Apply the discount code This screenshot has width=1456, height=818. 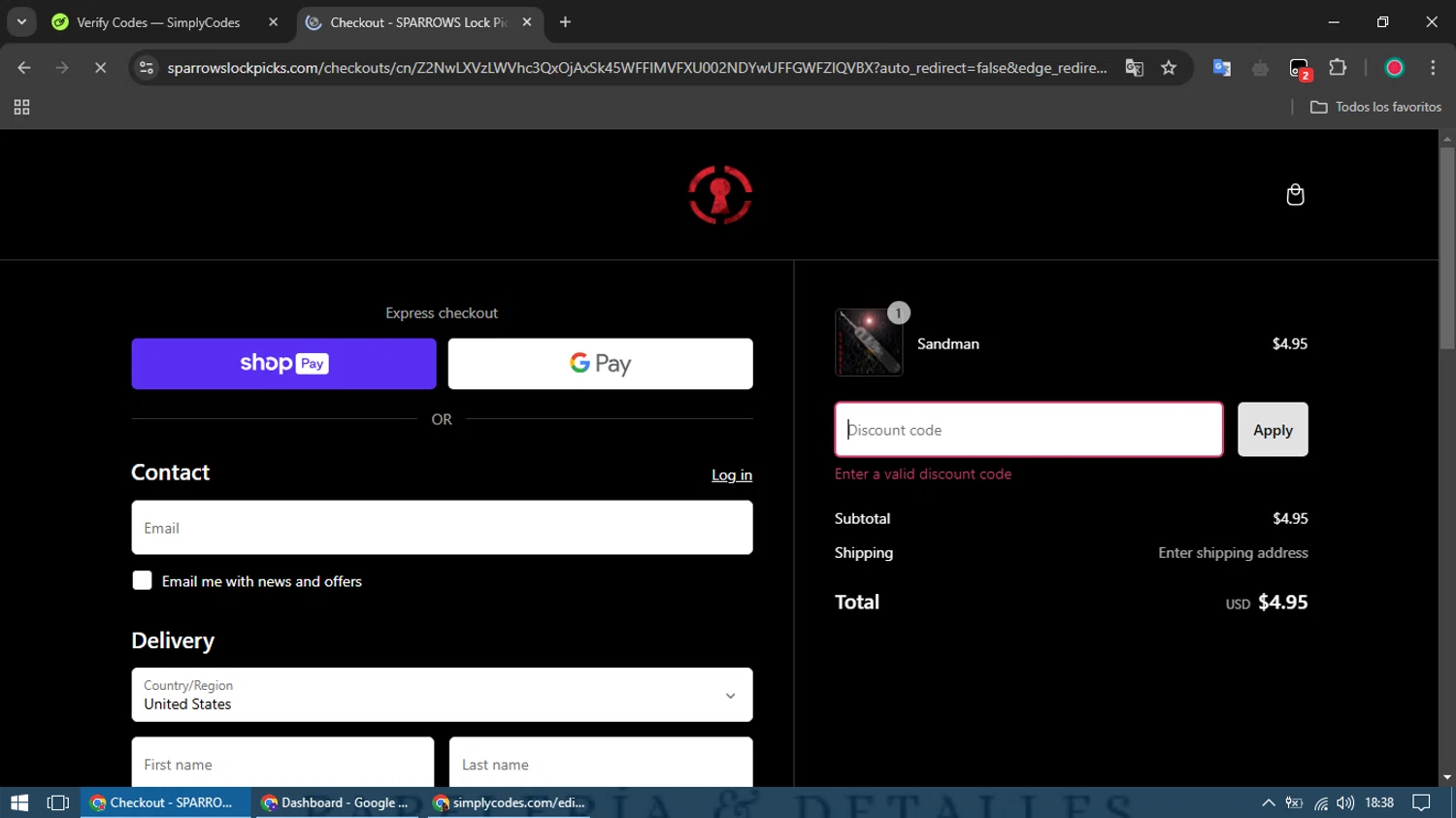point(1273,430)
